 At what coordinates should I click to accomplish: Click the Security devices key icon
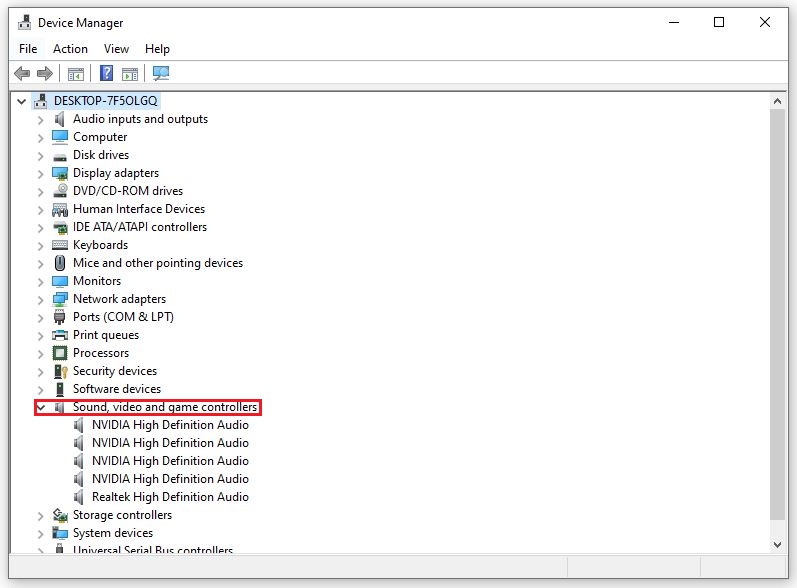[x=60, y=372]
